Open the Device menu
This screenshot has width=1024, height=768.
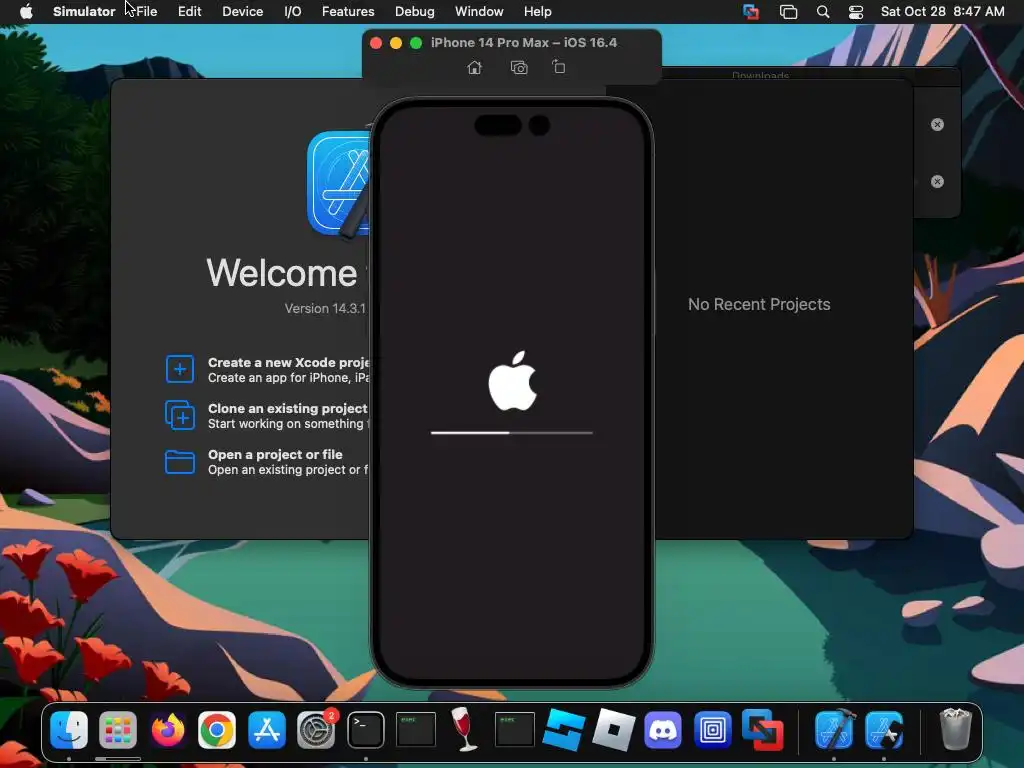point(242,12)
